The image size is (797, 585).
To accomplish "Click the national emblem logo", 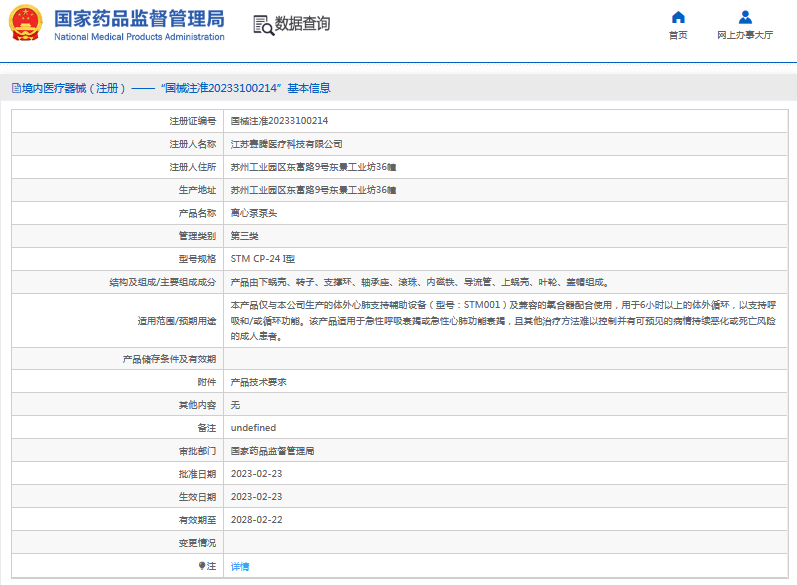I will [25, 23].
